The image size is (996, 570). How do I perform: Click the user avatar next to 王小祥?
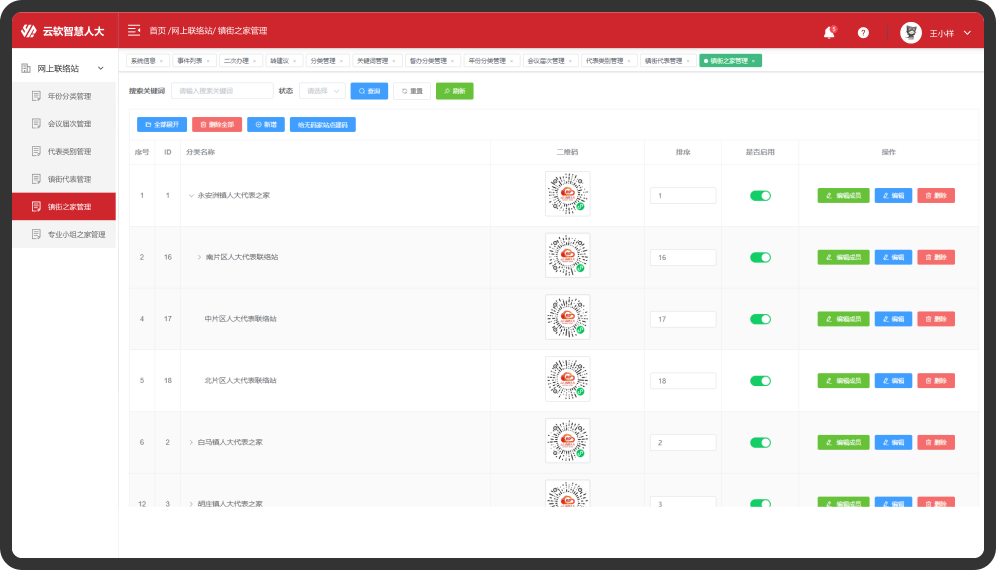pyautogui.click(x=910, y=33)
